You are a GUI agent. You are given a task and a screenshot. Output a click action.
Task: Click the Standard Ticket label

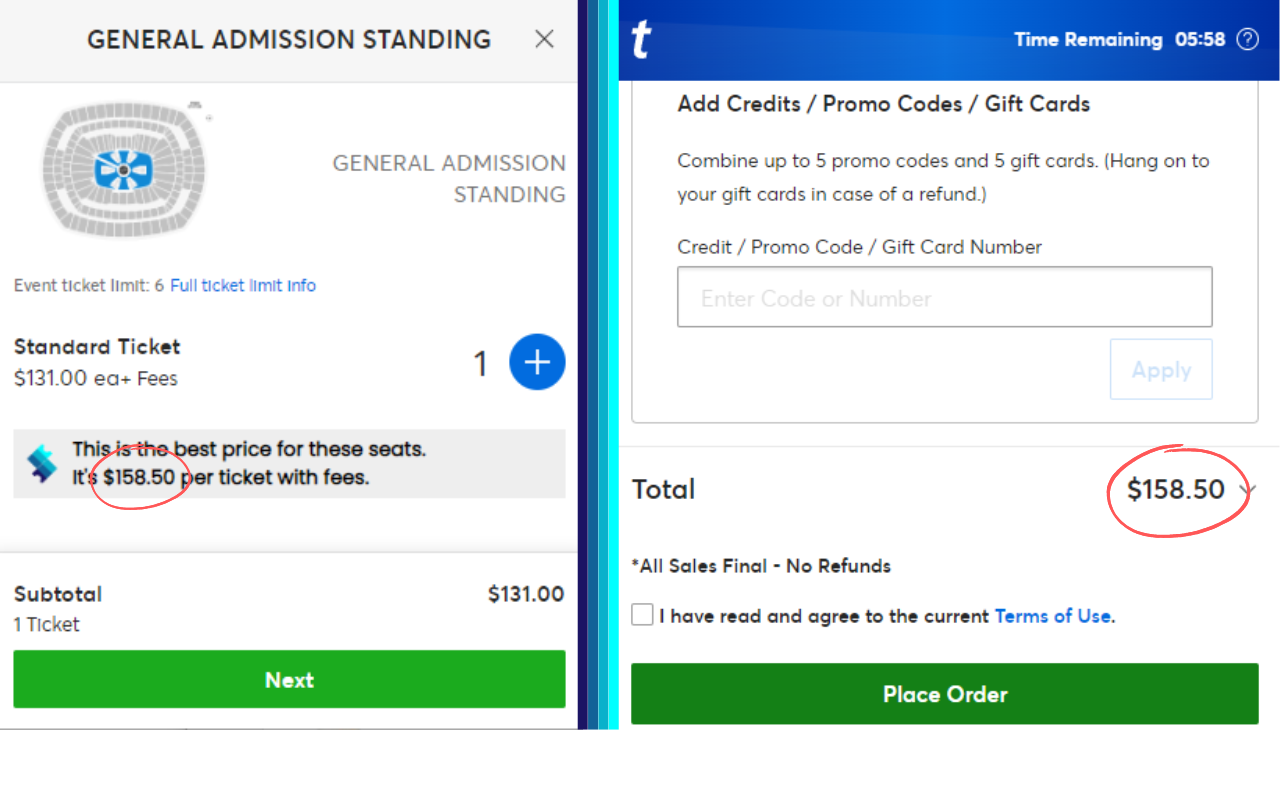[x=97, y=347]
